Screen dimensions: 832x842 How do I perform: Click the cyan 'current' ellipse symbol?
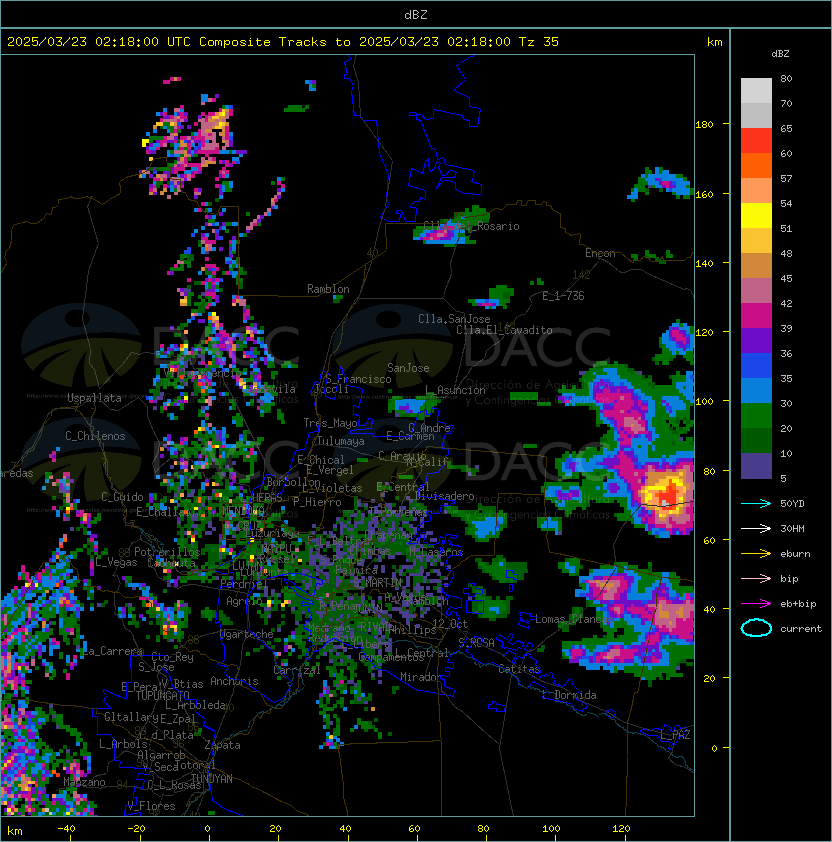pos(756,628)
